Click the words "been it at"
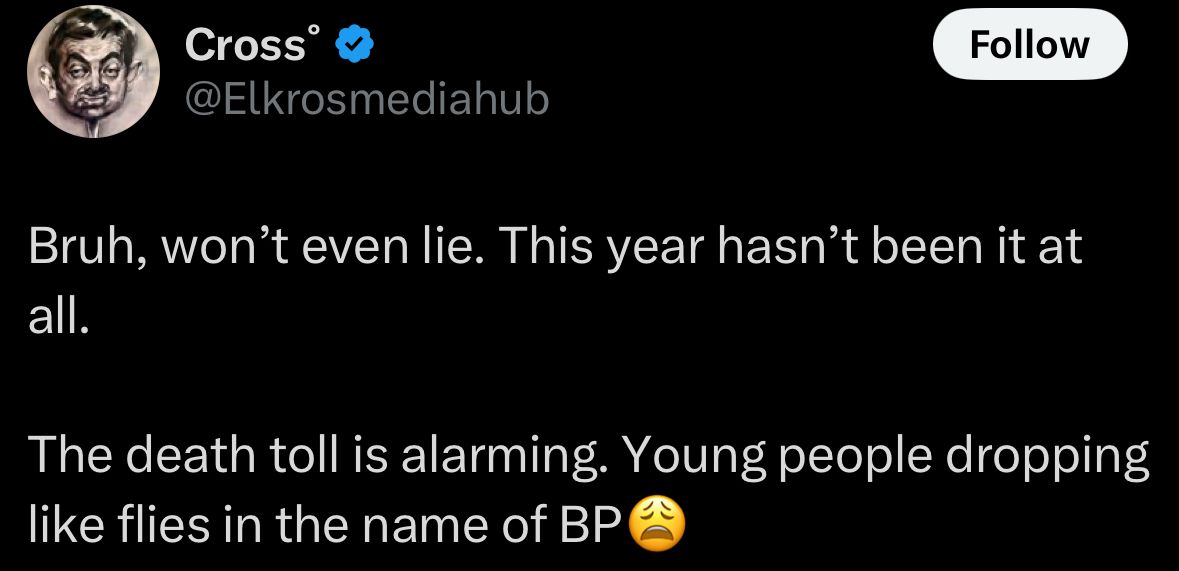The image size is (1179, 571). pos(980,248)
